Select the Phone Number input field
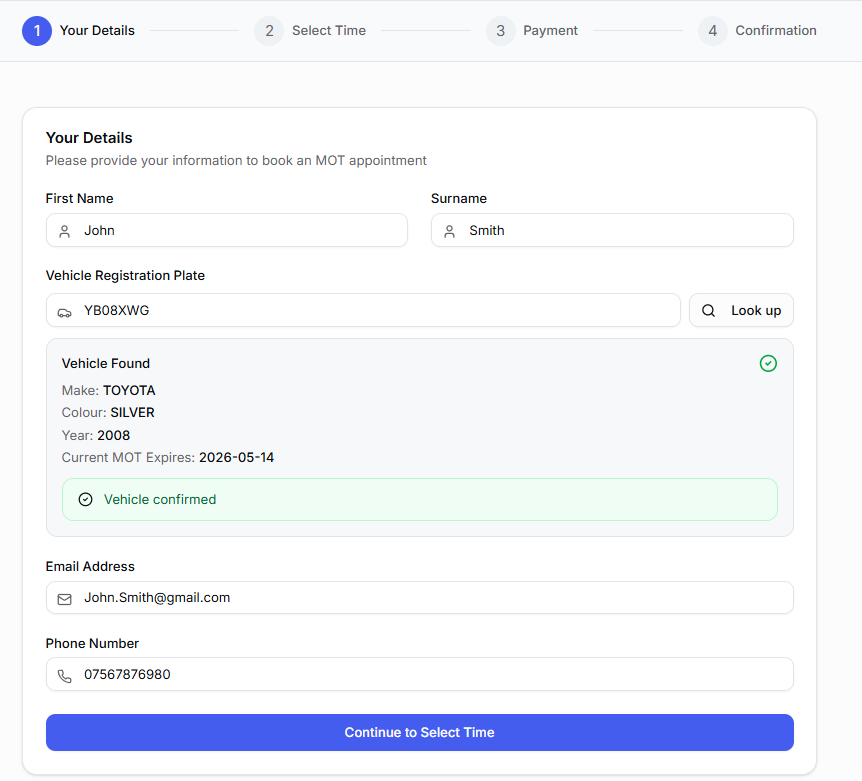The width and height of the screenshot is (862, 781). click(x=419, y=674)
